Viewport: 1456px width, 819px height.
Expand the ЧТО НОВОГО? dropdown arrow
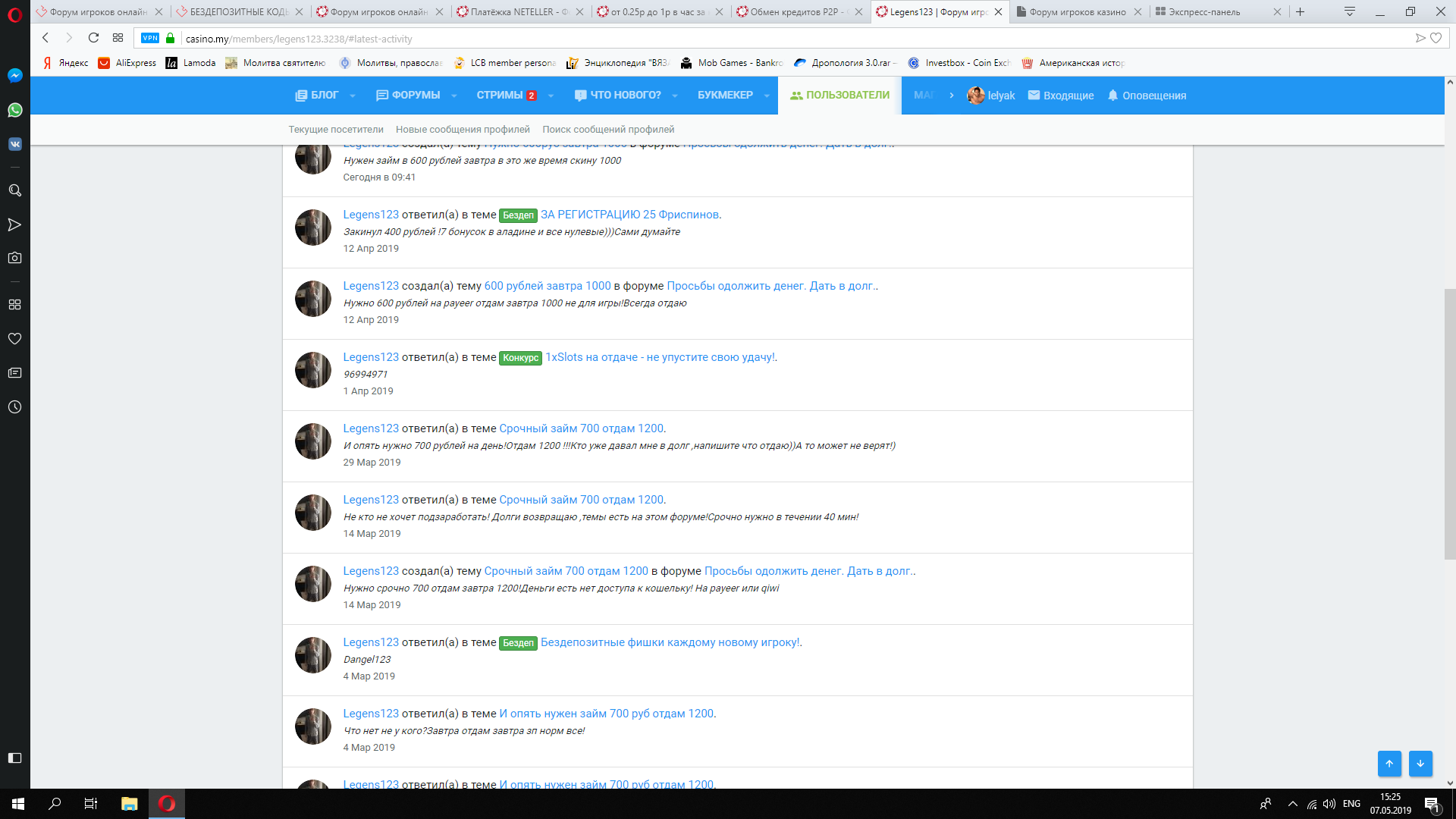pos(674,96)
